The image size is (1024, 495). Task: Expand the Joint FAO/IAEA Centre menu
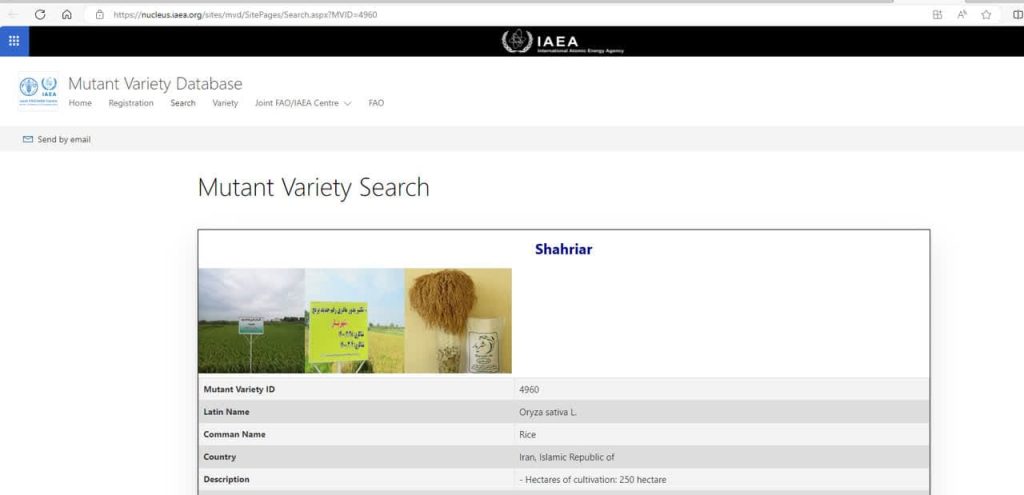coord(303,103)
